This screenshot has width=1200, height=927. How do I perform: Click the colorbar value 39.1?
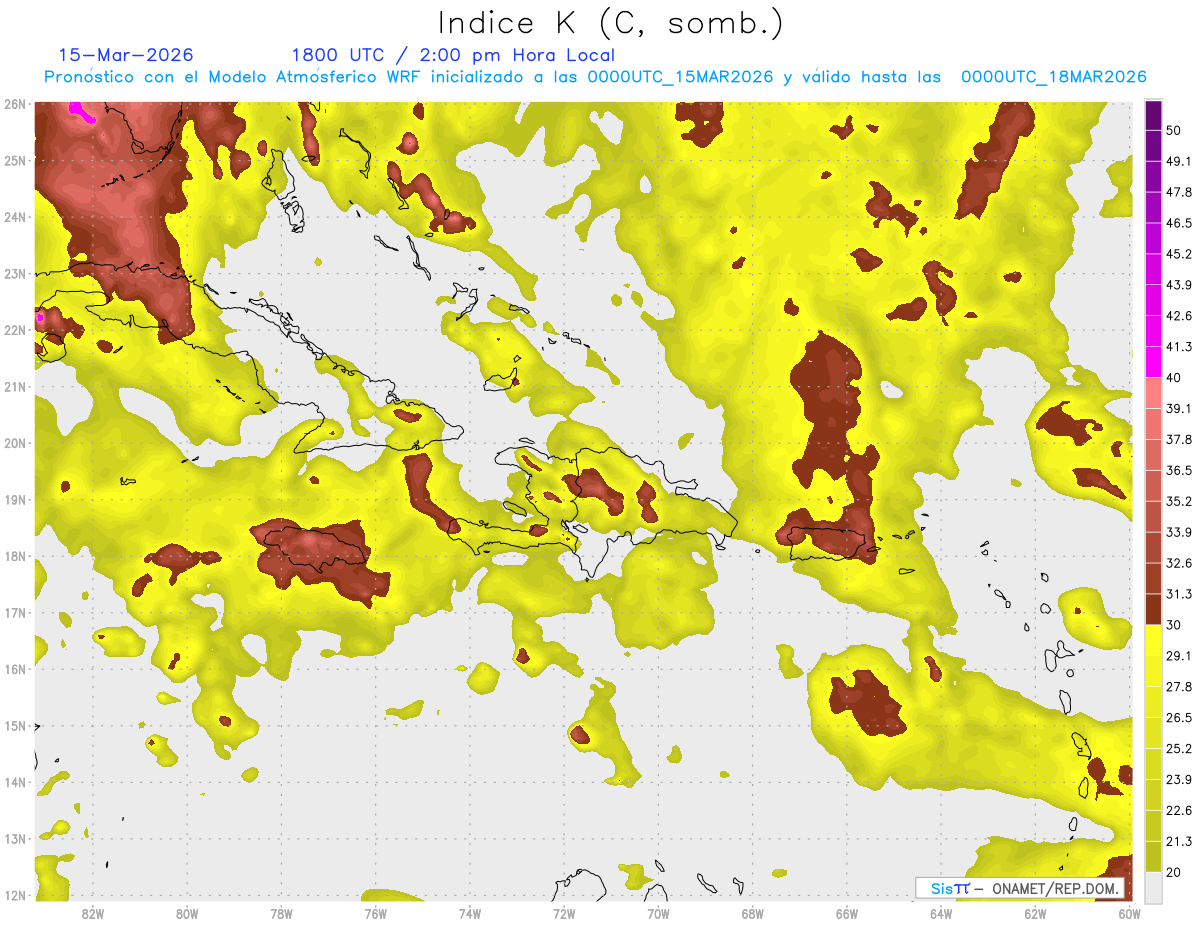pyautogui.click(x=1179, y=408)
